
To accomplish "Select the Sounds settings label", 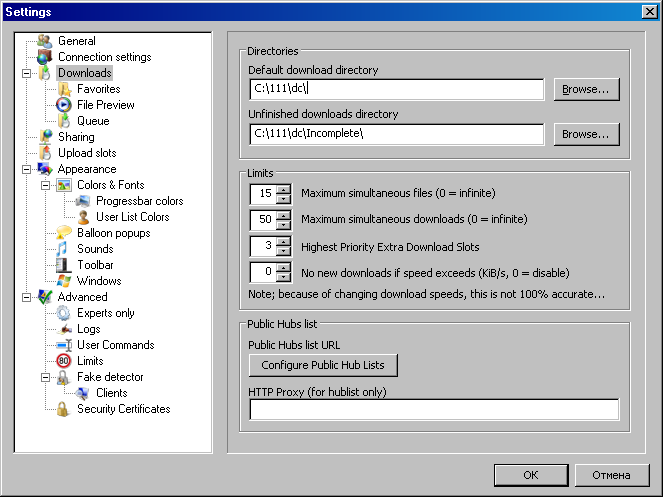I will point(95,249).
